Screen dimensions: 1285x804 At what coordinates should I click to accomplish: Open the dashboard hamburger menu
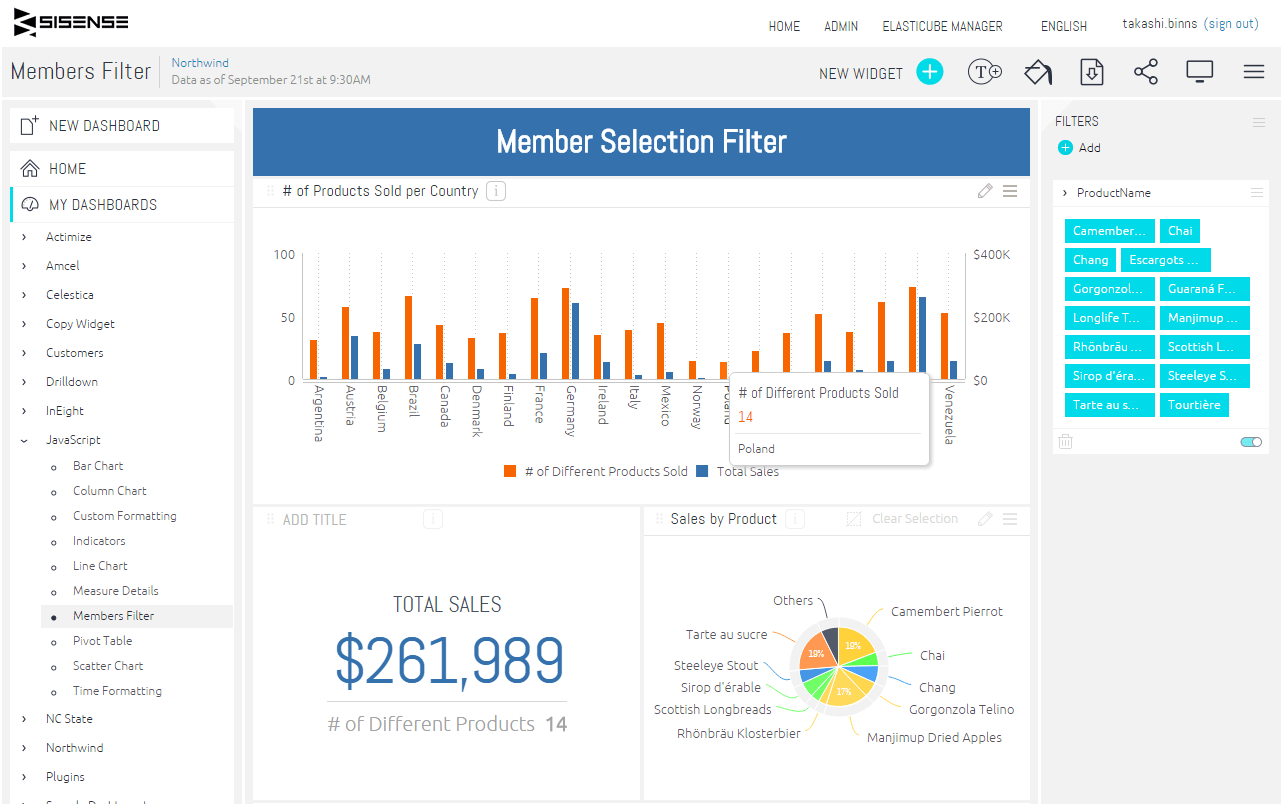(1254, 72)
